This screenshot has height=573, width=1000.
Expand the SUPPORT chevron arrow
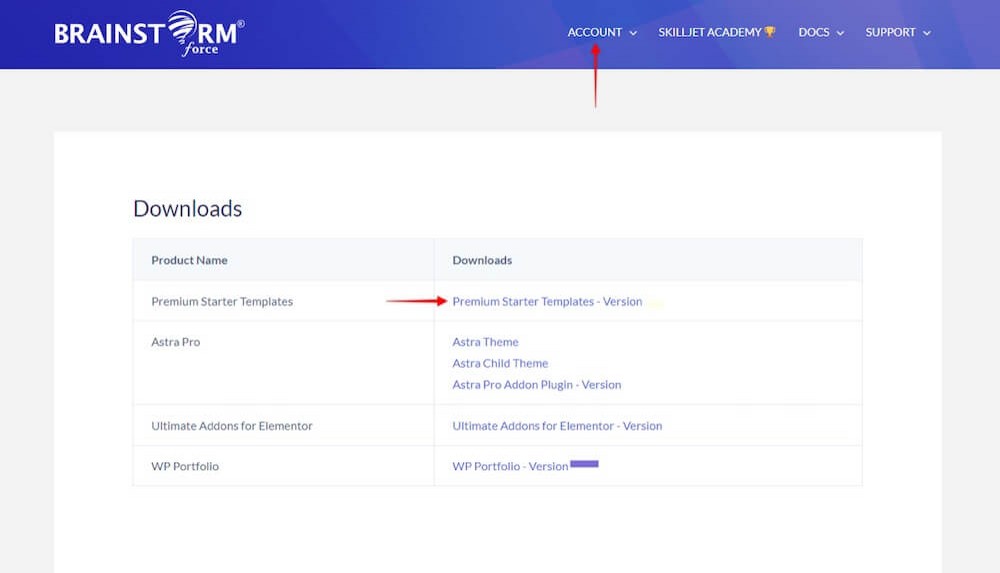[x=927, y=33]
